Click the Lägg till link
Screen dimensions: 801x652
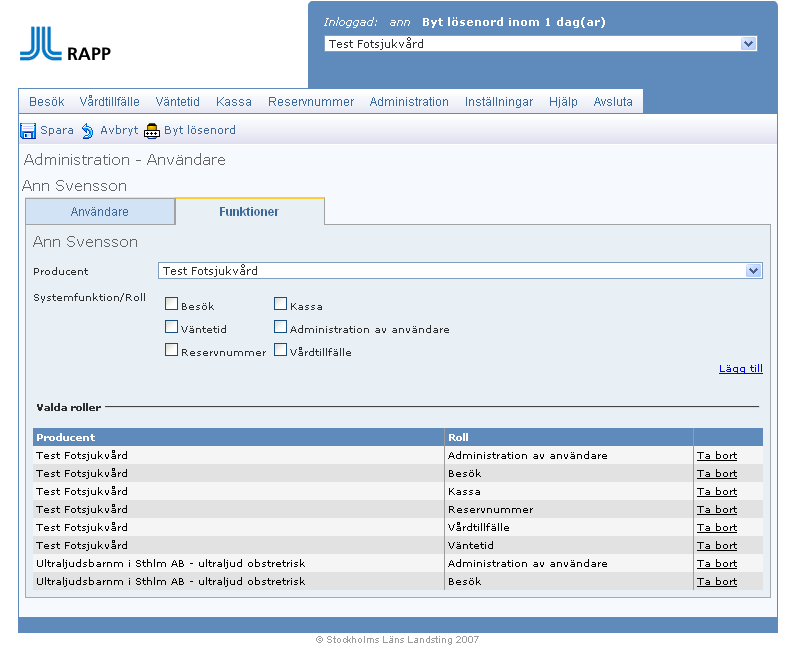pos(740,368)
